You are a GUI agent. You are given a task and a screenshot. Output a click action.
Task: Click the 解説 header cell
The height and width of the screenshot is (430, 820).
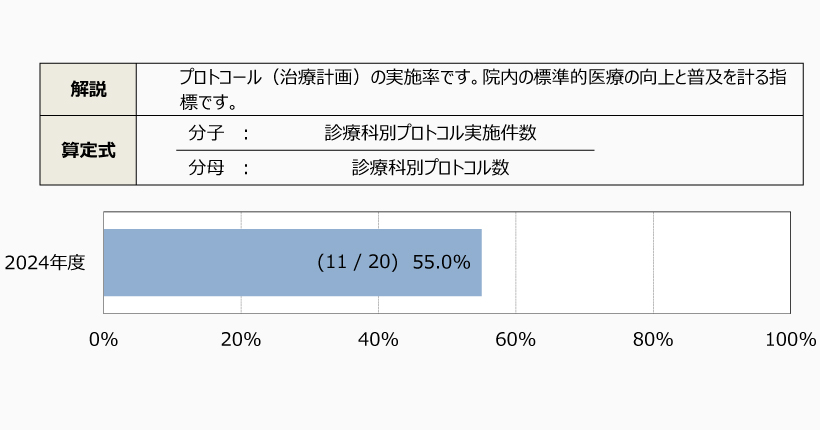tap(88, 89)
